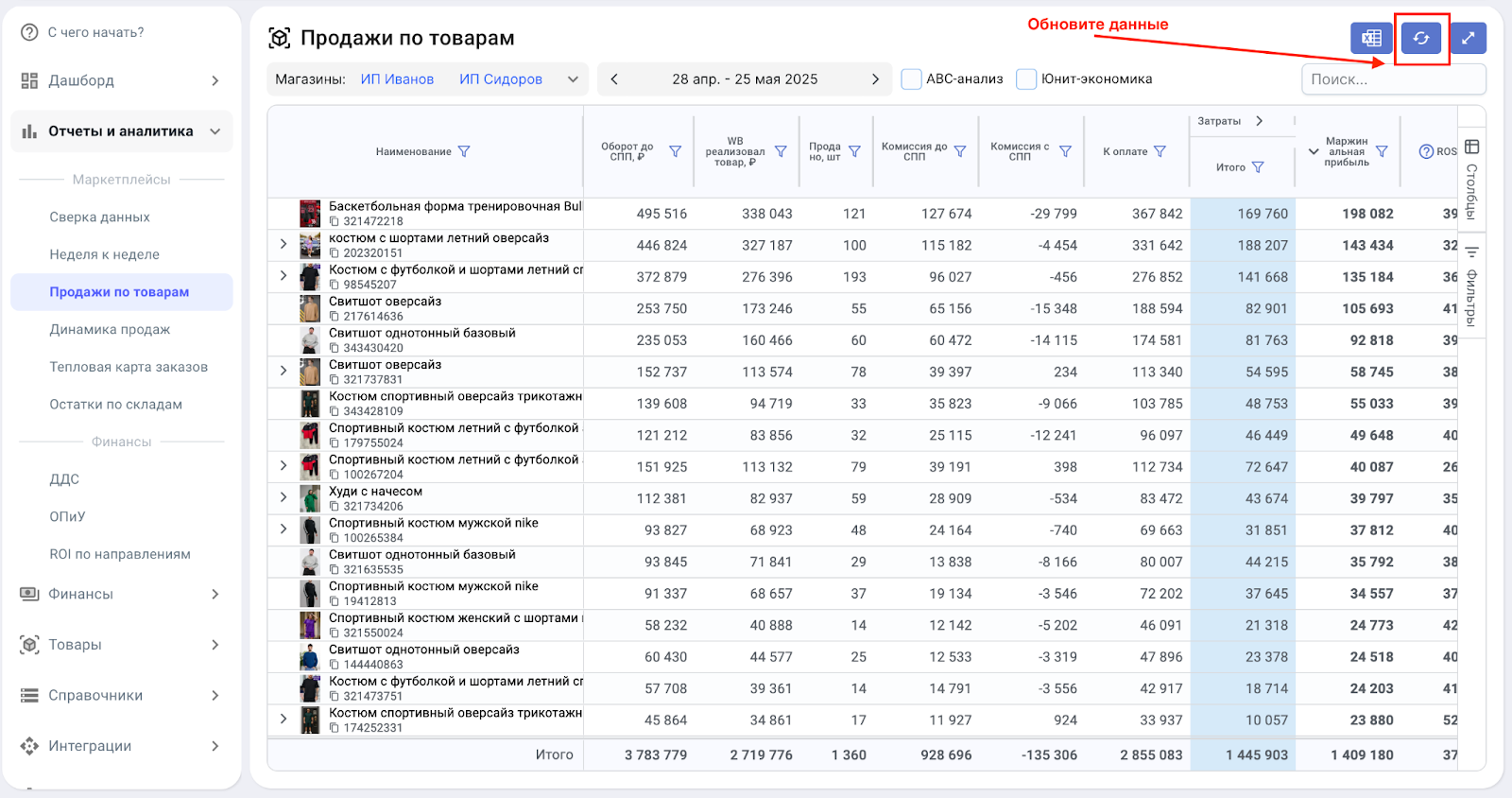Viewport: 1512px width, 798px height.
Task: Open the Столбцы side panel tab
Action: [1471, 180]
